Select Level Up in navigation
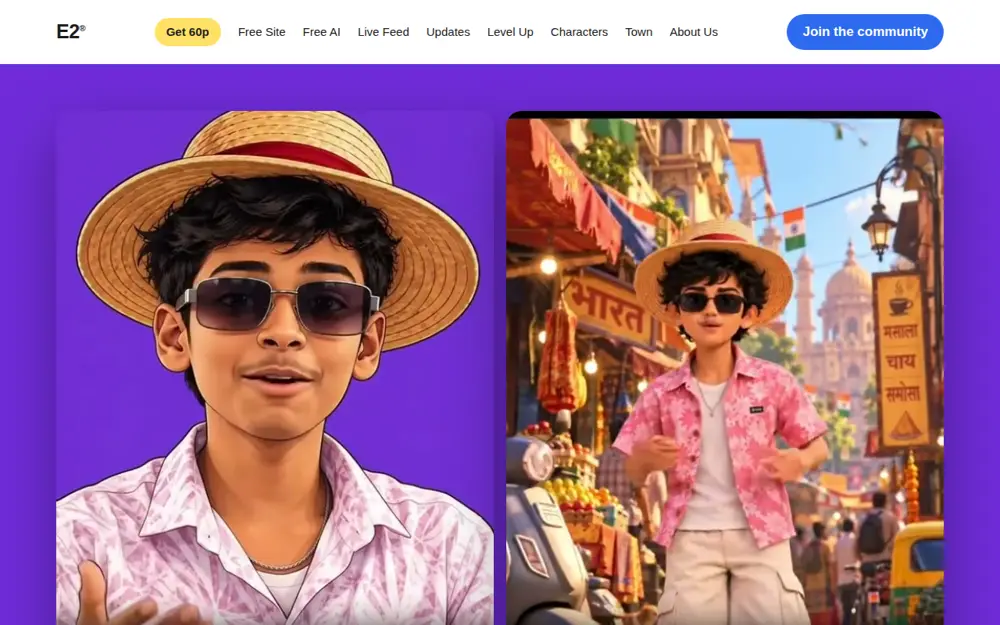This screenshot has height=625, width=1000. (x=510, y=32)
